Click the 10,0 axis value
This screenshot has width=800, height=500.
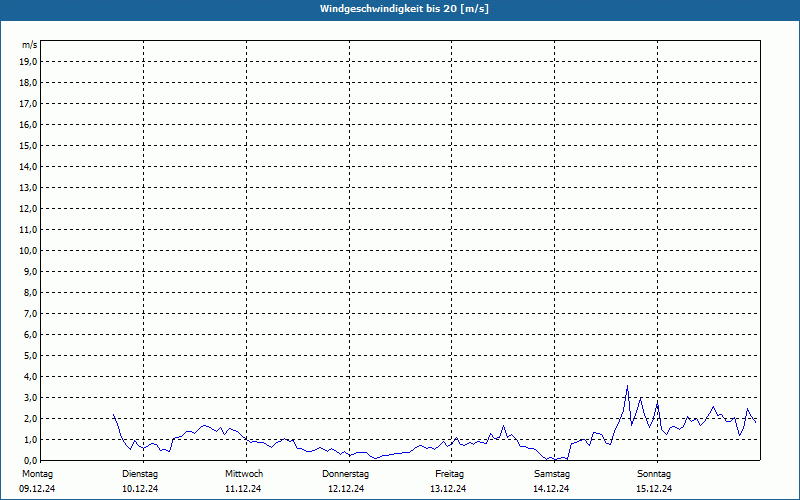28,251
